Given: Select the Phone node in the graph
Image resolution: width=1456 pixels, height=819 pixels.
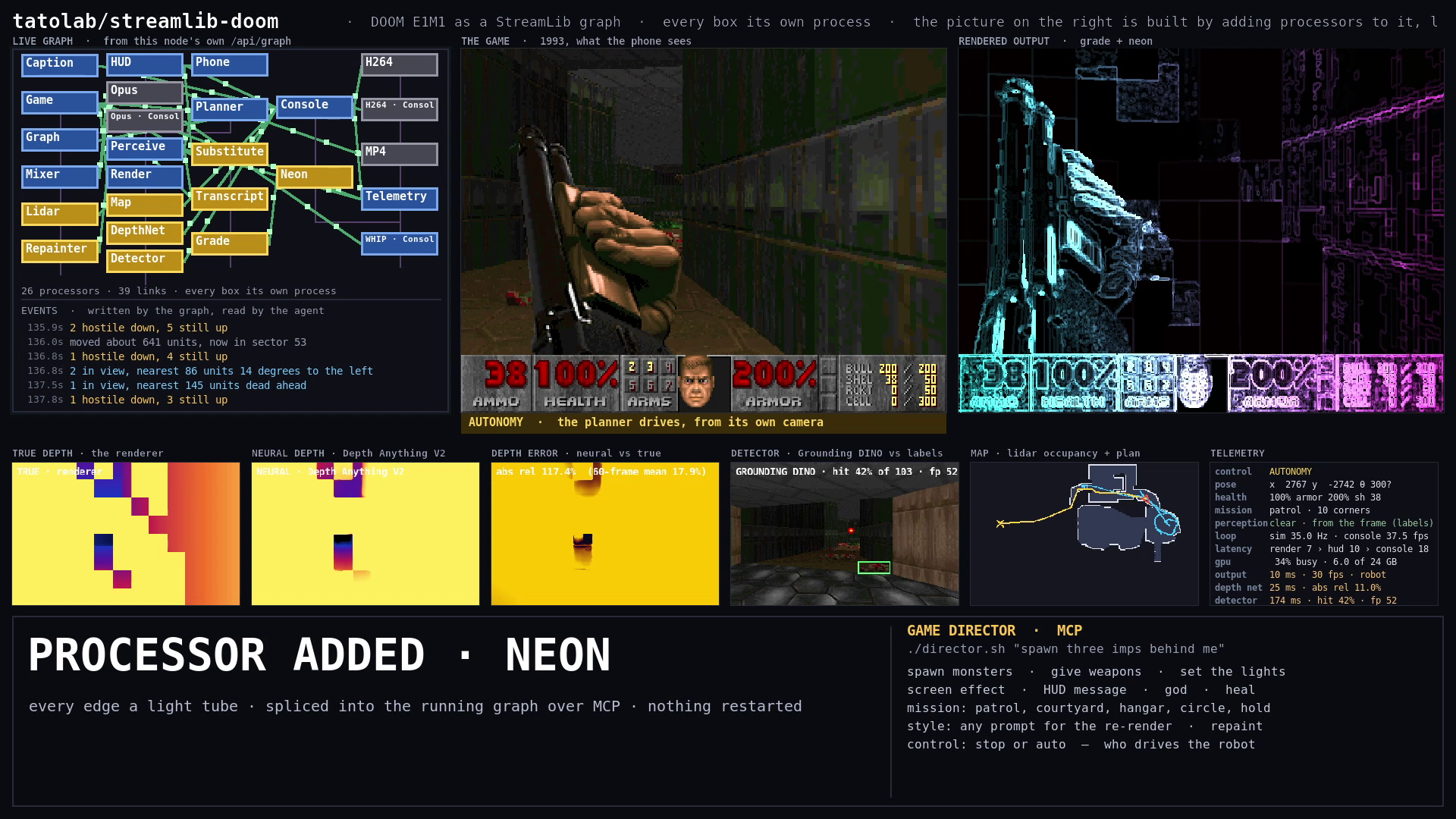Looking at the screenshot, I should click(x=230, y=64).
